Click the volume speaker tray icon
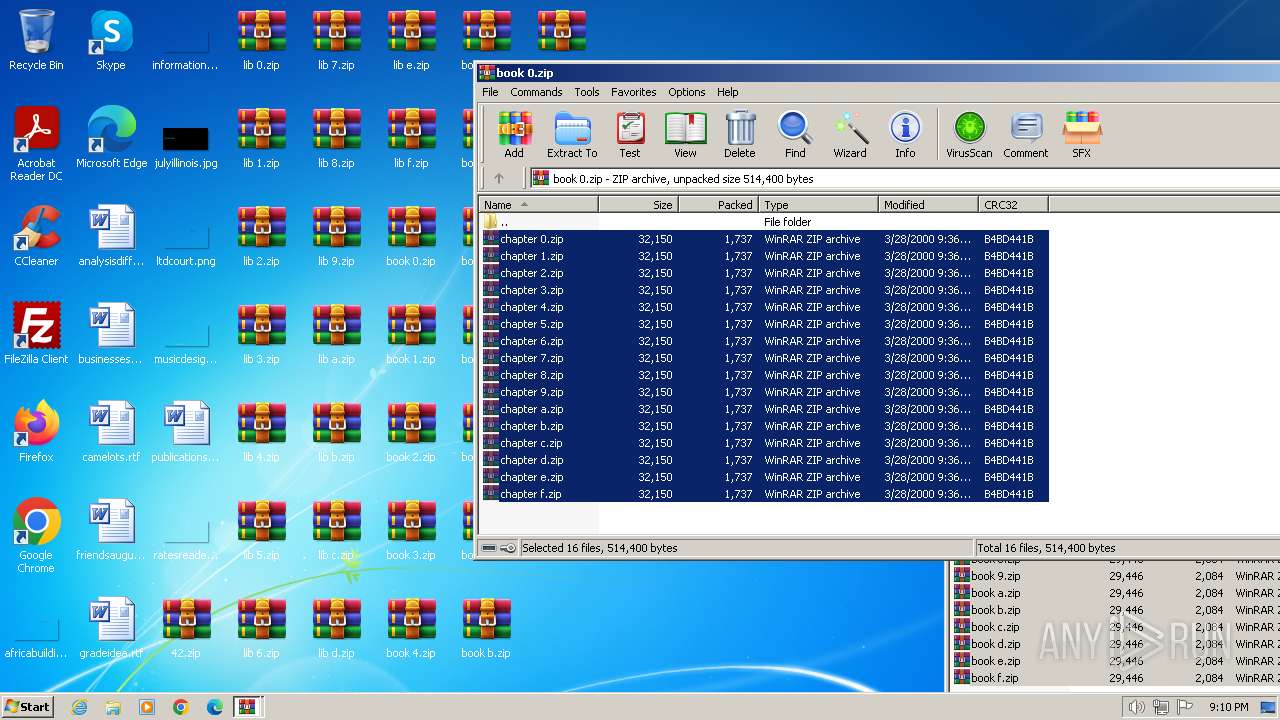Image resolution: width=1280 pixels, height=720 pixels. tap(1136, 707)
